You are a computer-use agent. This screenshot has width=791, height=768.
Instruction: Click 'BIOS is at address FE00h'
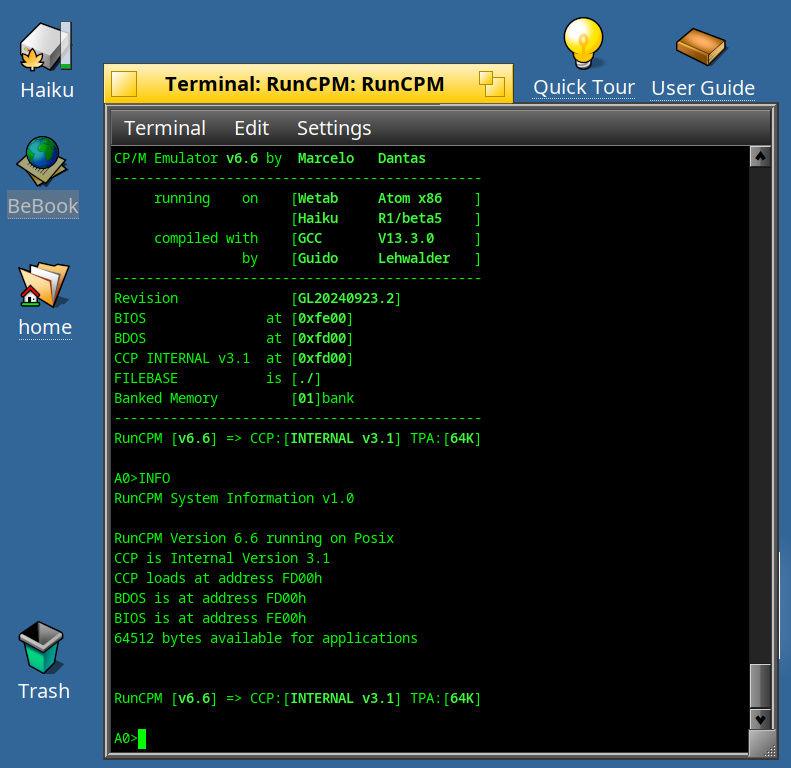(210, 618)
